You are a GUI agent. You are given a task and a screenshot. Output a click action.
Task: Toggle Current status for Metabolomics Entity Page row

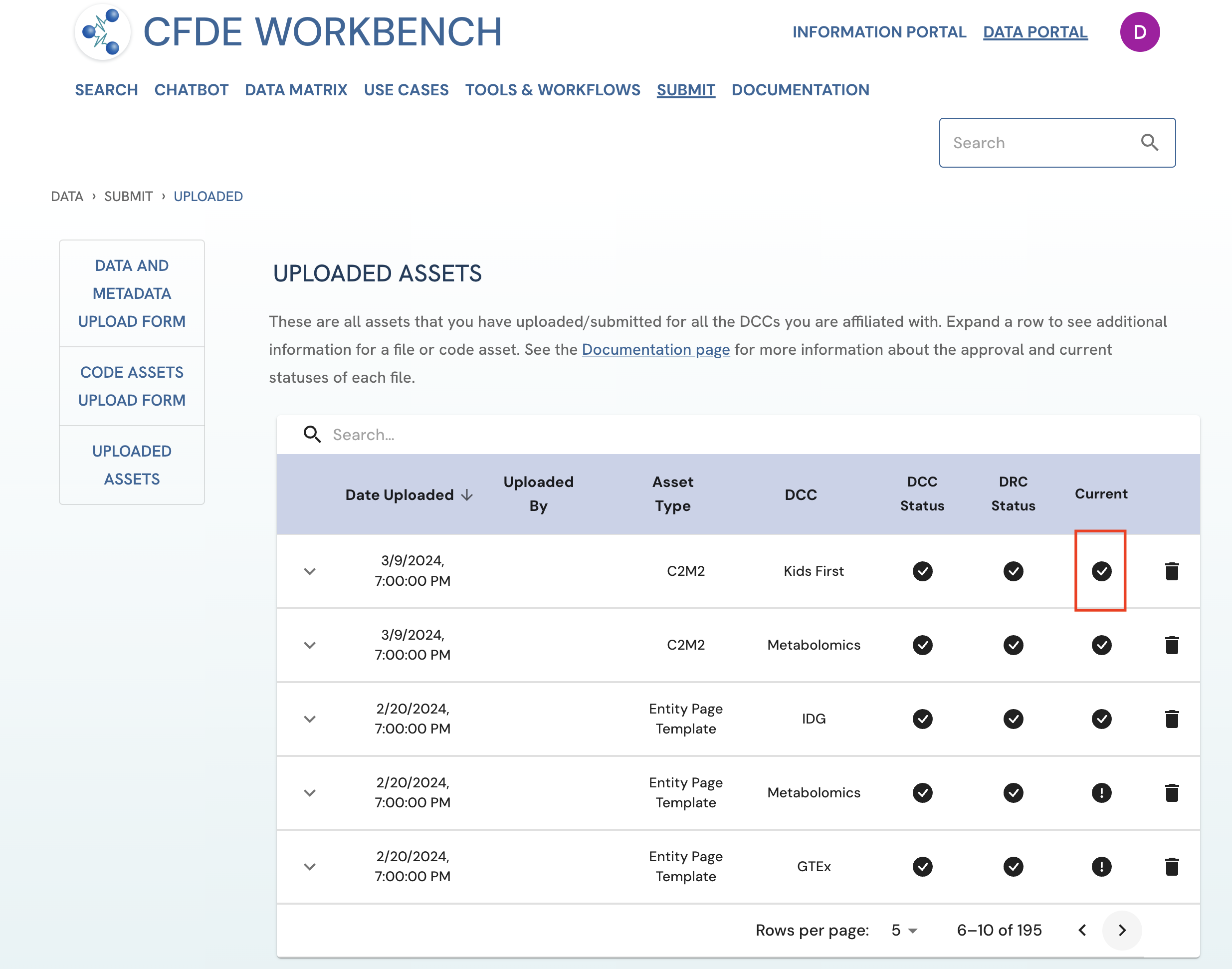pyautogui.click(x=1101, y=792)
